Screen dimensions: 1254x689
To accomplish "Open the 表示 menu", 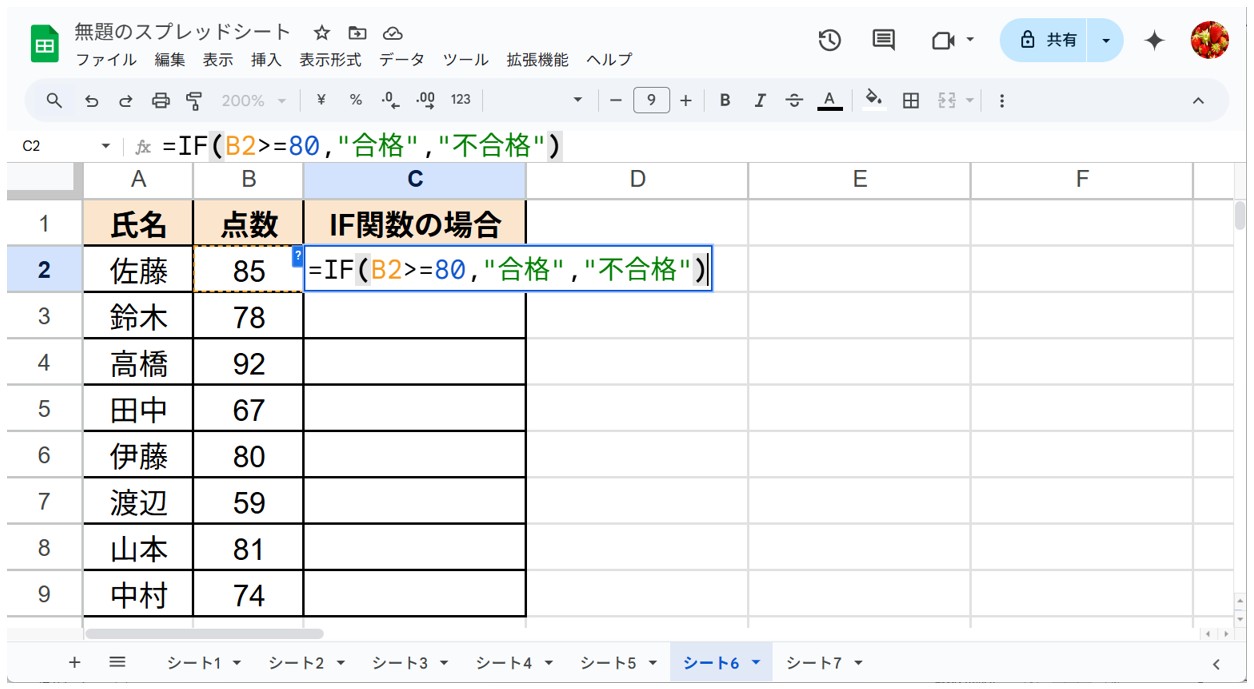I will coord(218,60).
